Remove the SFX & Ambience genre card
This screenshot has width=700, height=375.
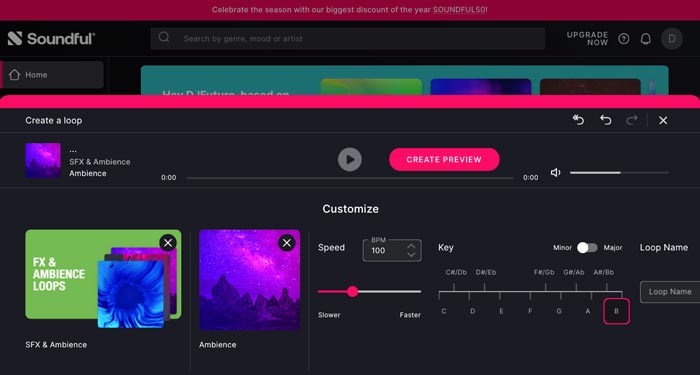pos(168,243)
